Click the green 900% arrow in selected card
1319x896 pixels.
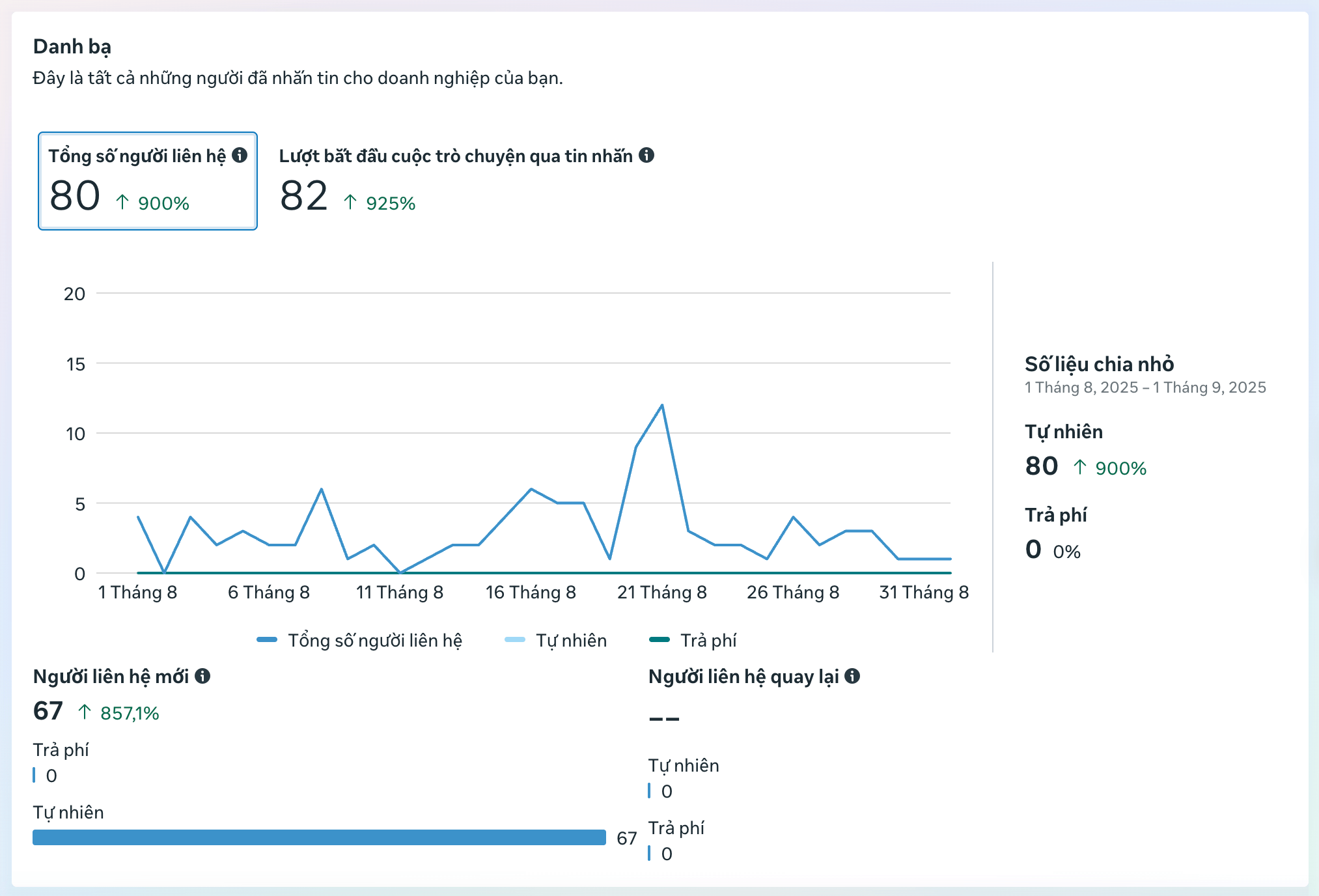click(122, 203)
